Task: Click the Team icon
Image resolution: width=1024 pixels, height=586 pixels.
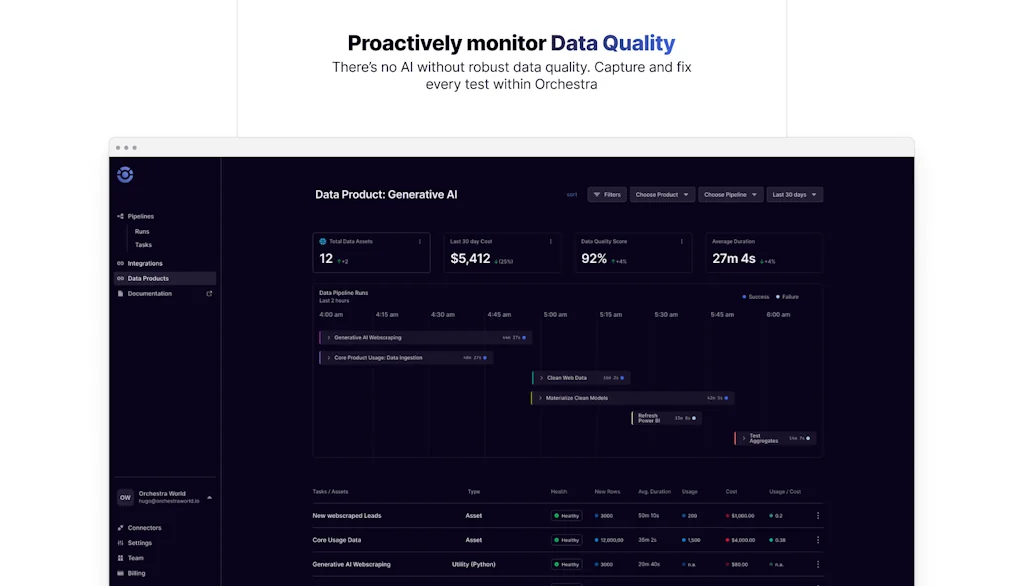Action: (x=120, y=558)
